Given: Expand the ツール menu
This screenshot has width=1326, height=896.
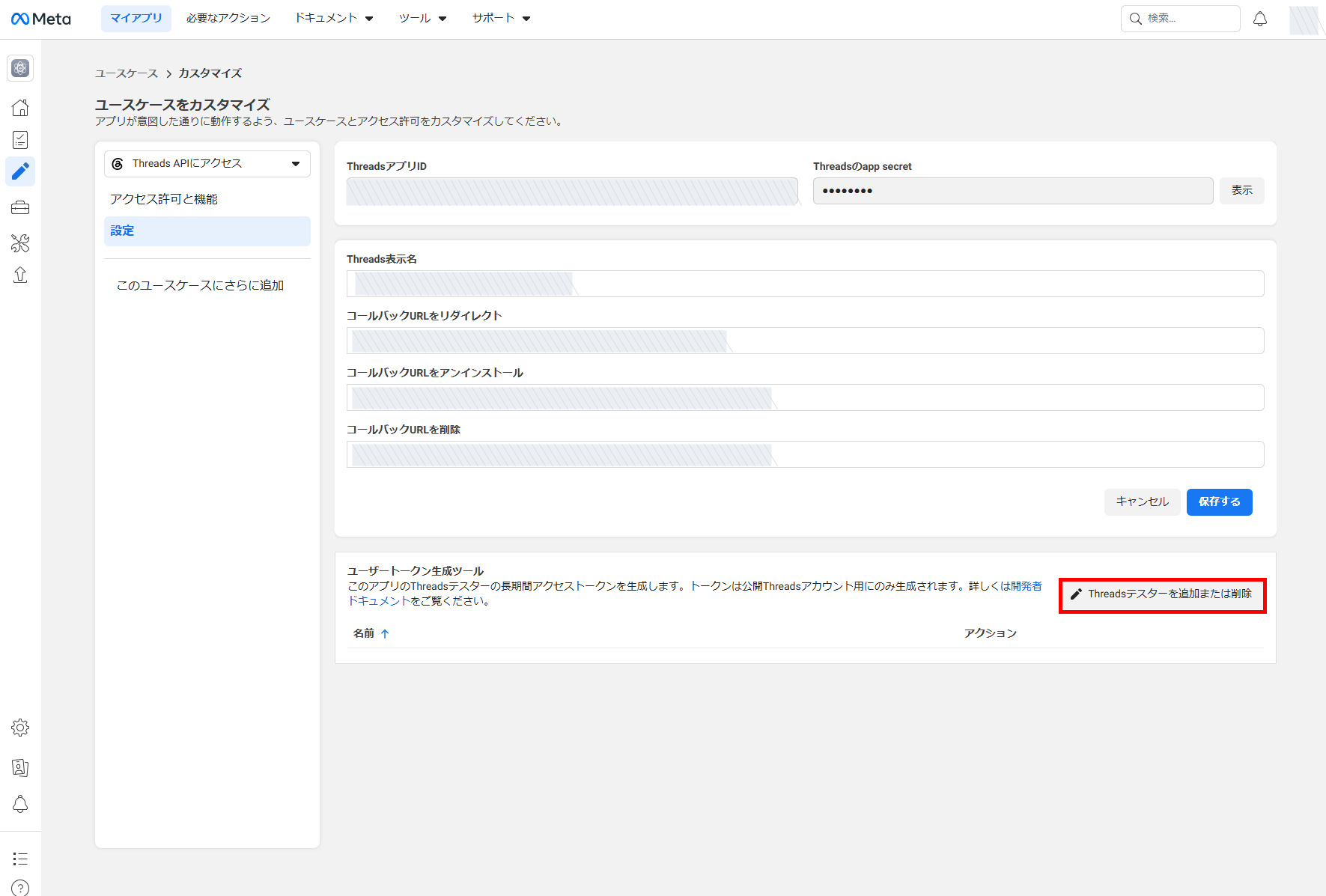Looking at the screenshot, I should [x=423, y=19].
